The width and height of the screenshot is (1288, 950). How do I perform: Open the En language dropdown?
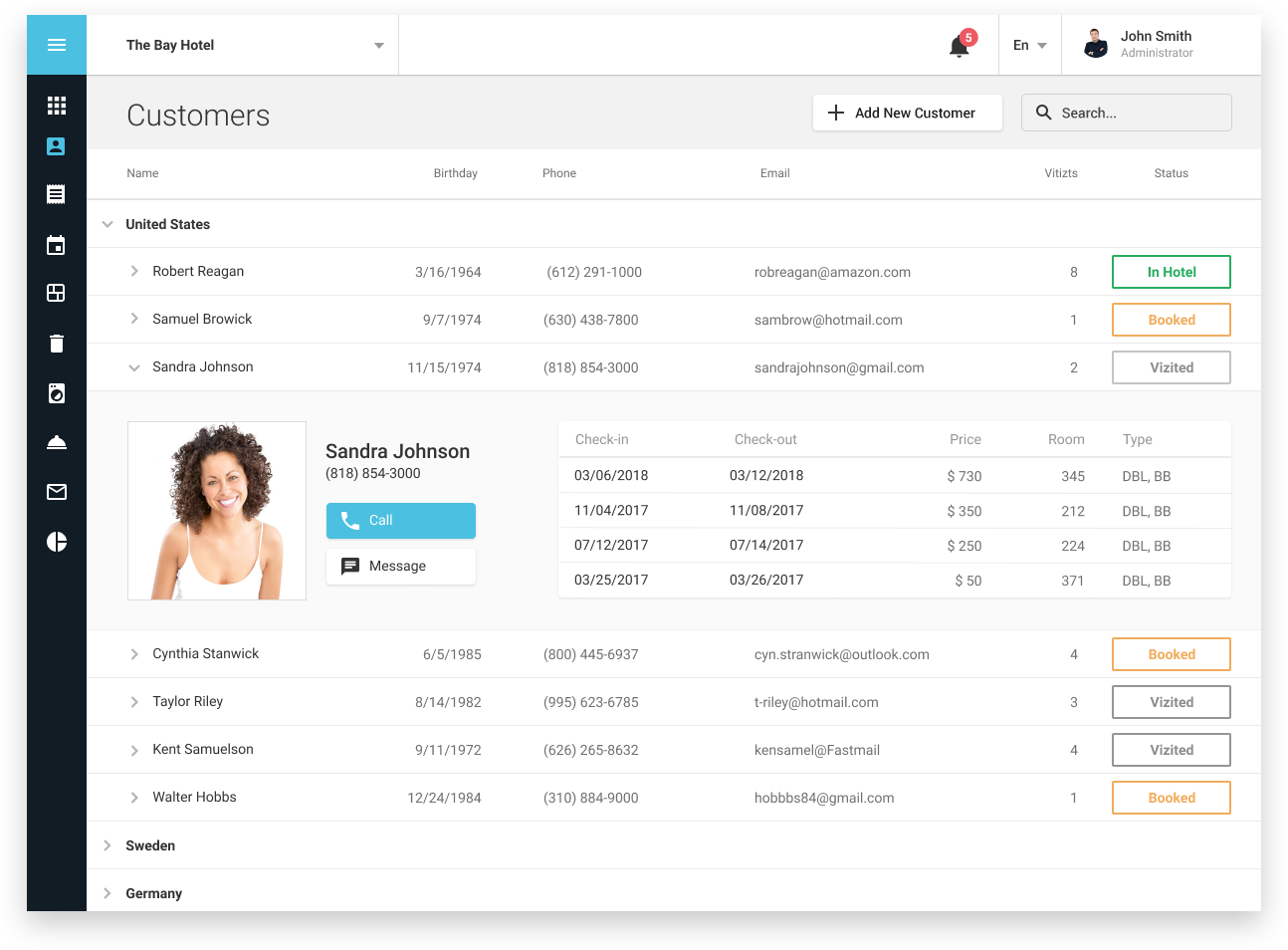click(x=1030, y=45)
